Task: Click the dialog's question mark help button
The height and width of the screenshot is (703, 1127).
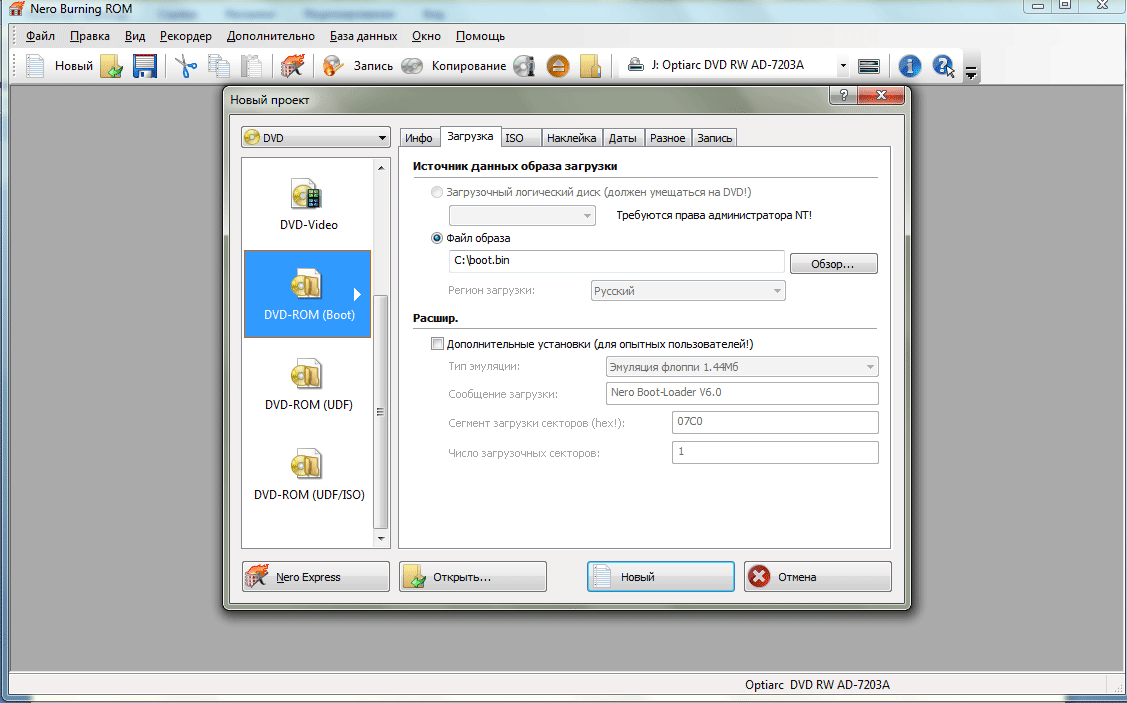Action: (843, 95)
